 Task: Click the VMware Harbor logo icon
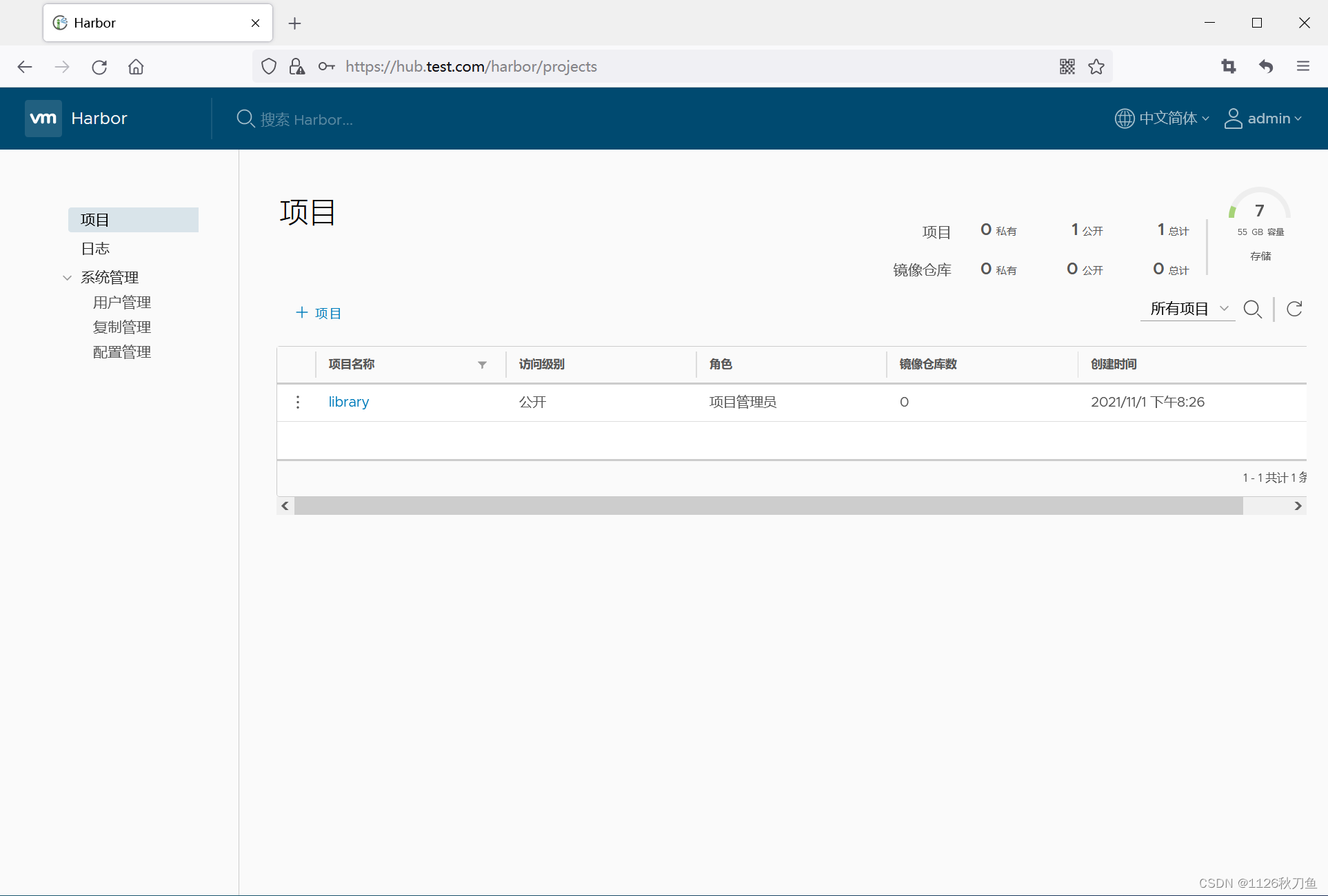pos(43,119)
